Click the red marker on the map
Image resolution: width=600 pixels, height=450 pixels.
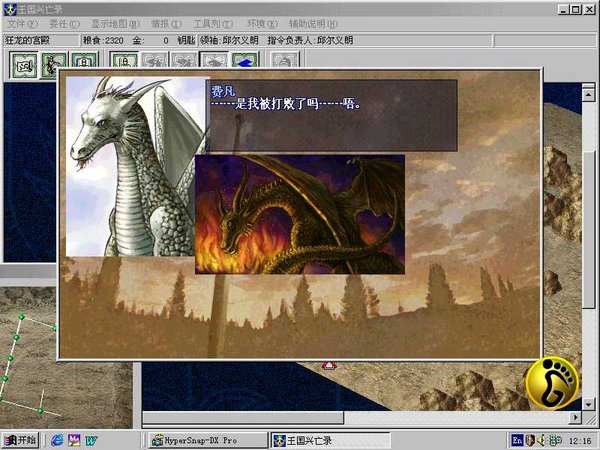(329, 365)
